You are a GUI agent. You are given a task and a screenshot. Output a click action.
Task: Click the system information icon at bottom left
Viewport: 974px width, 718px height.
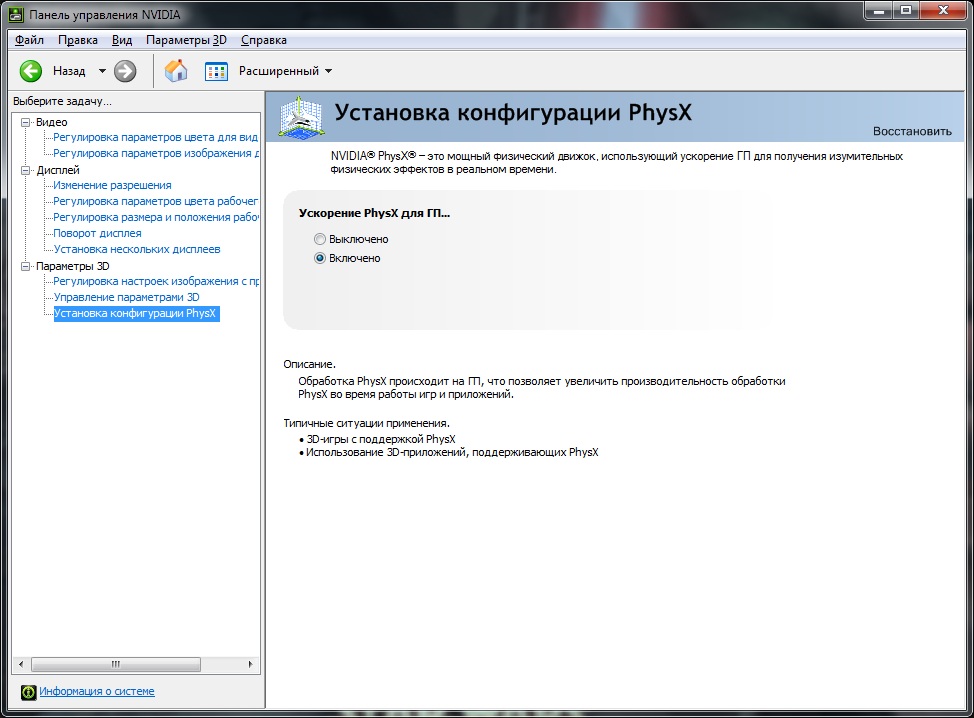[x=29, y=692]
